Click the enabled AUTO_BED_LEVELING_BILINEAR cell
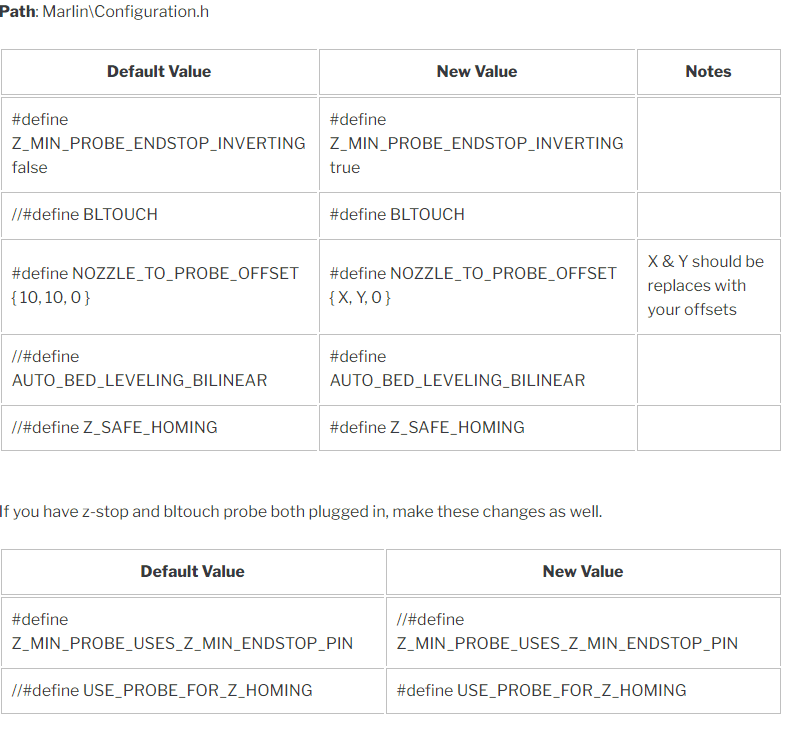This screenshot has width=789, height=733. (x=477, y=369)
